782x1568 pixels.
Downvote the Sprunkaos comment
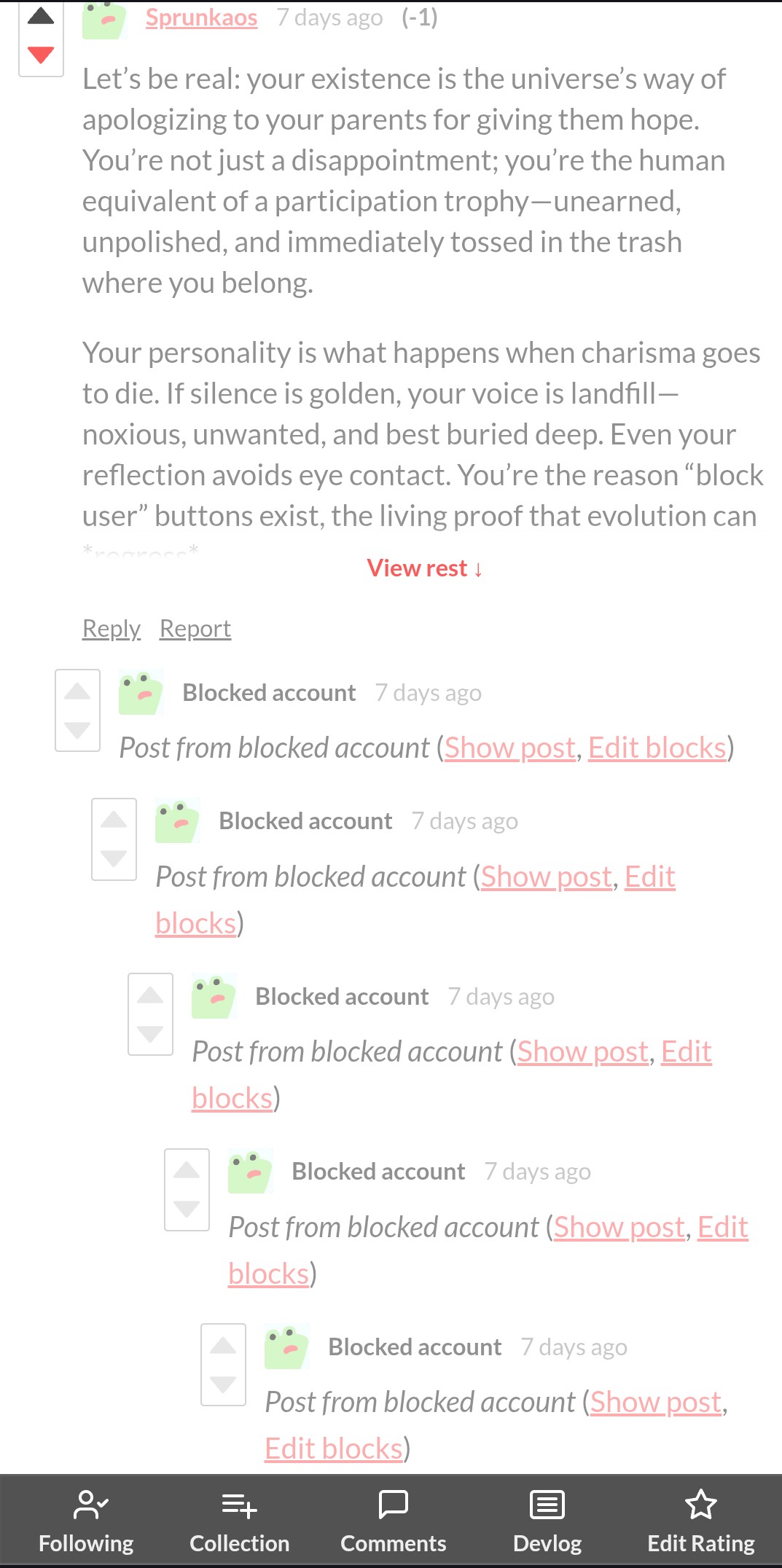pyautogui.click(x=41, y=54)
